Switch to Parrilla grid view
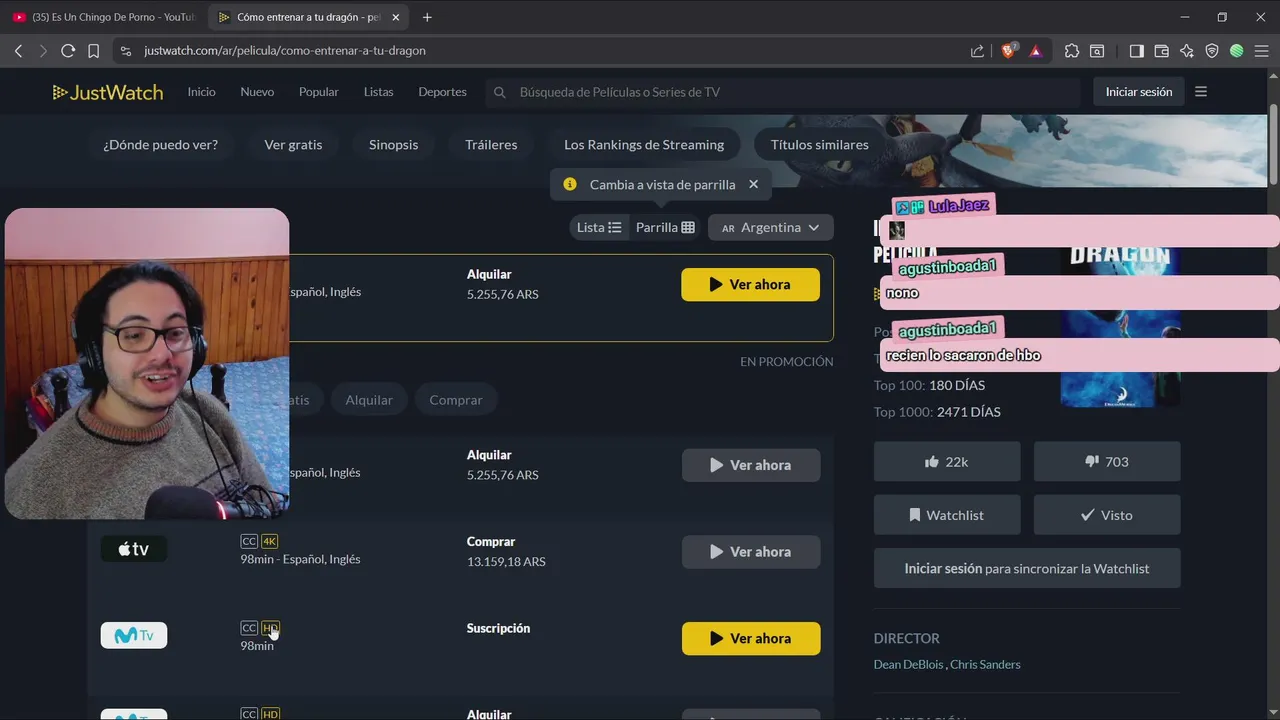This screenshot has height=720, width=1280. 665,227
